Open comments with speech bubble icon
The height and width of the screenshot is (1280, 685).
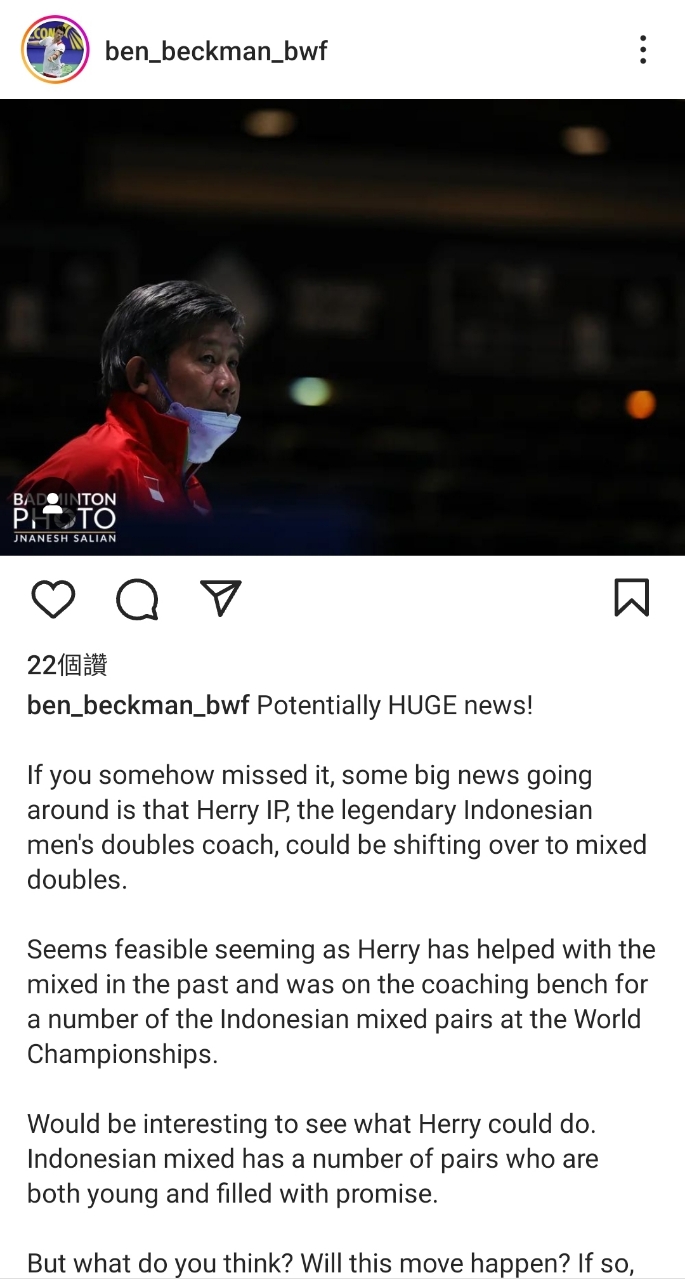click(x=137, y=600)
